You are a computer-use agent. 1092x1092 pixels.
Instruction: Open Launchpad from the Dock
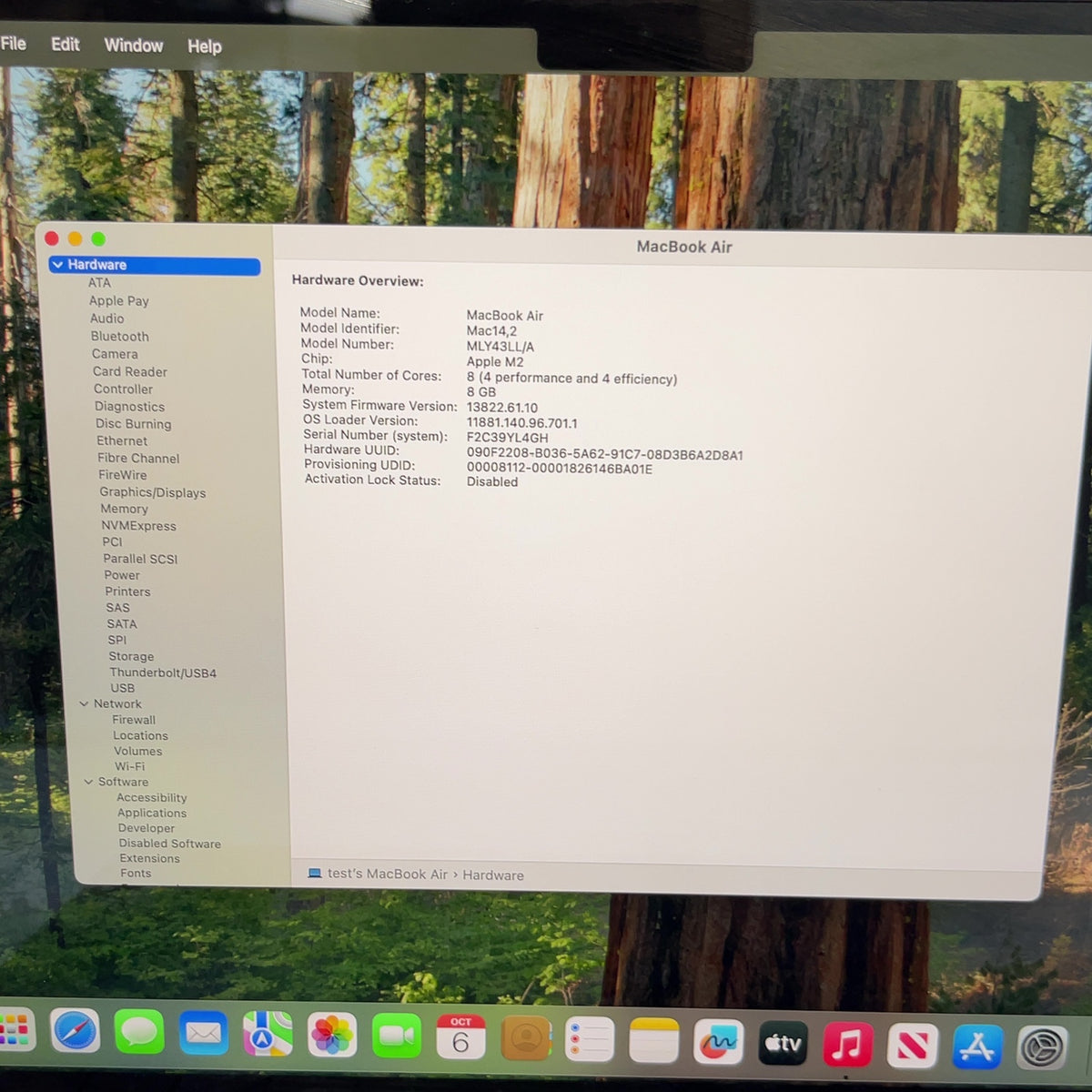click(x=15, y=1032)
